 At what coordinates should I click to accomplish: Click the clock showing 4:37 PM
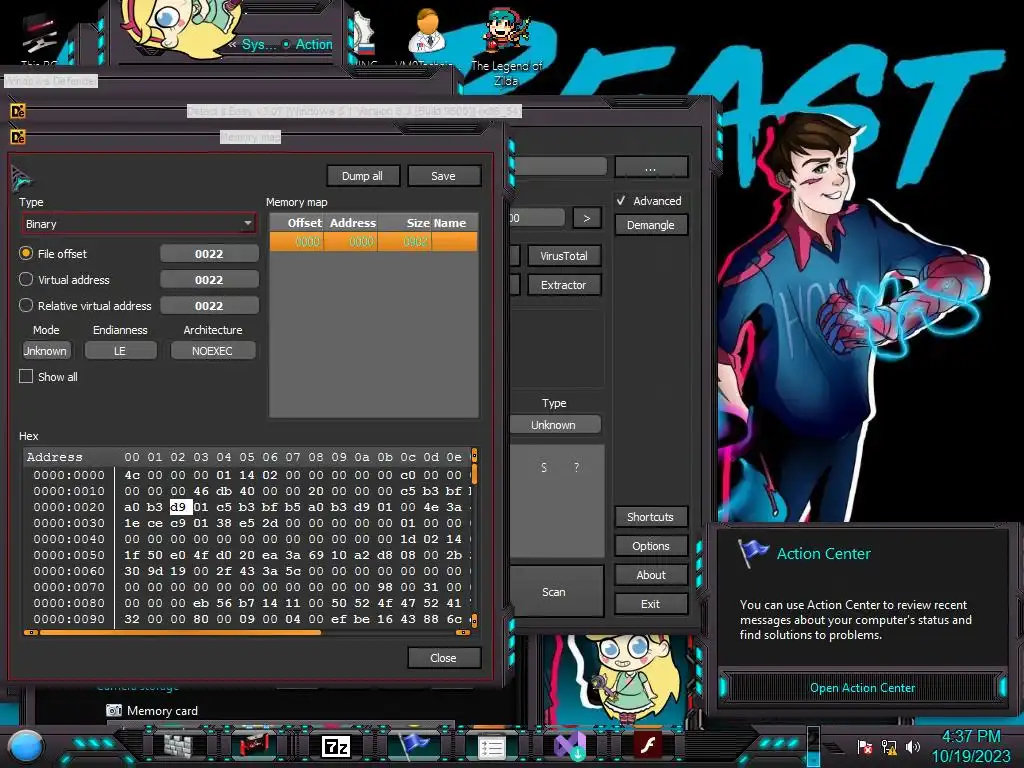tap(971, 736)
